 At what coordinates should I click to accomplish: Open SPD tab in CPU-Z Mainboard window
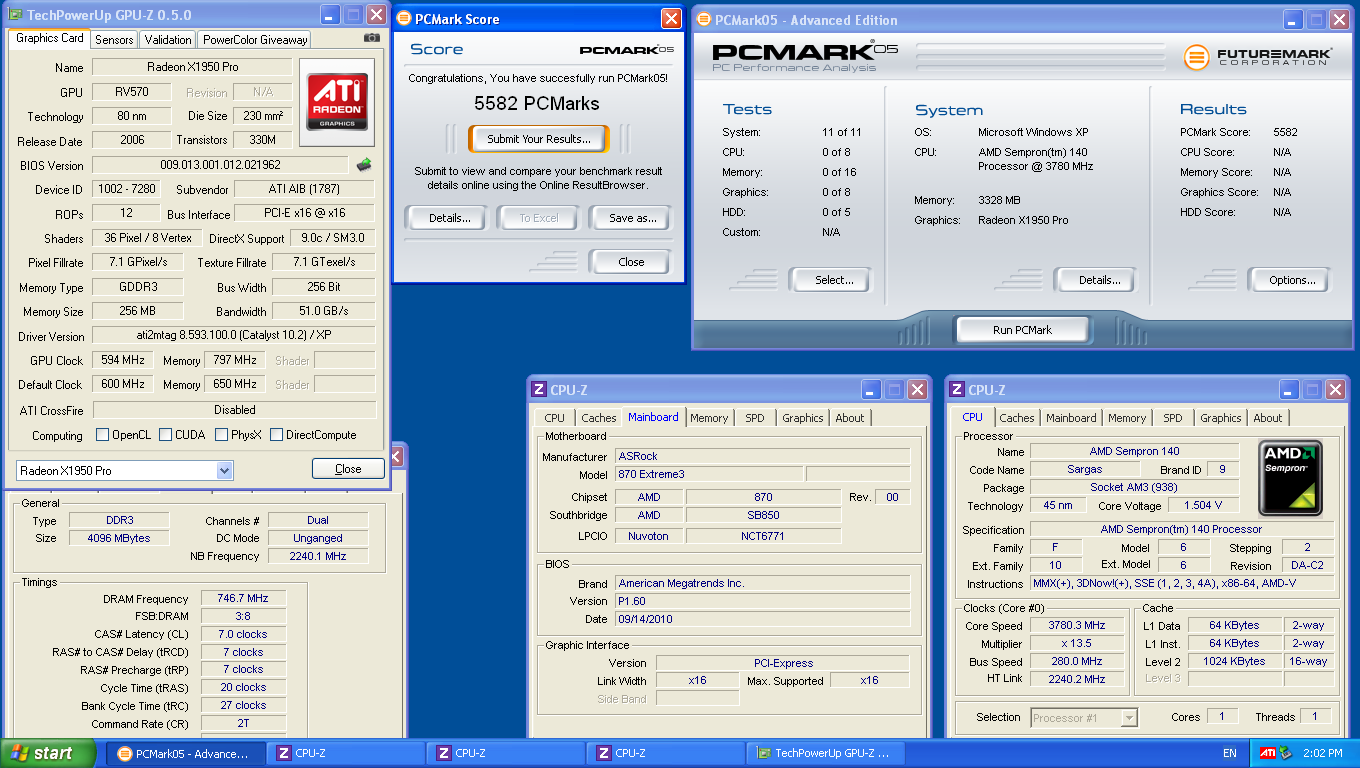(755, 418)
